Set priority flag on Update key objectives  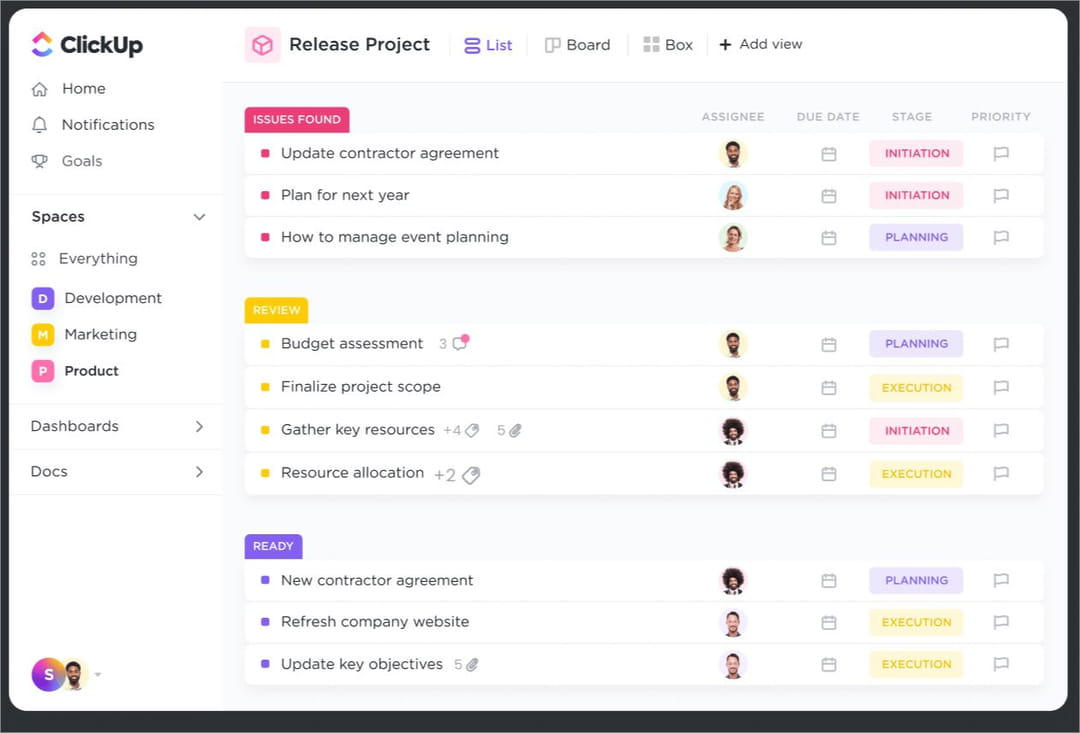[x=1001, y=664]
